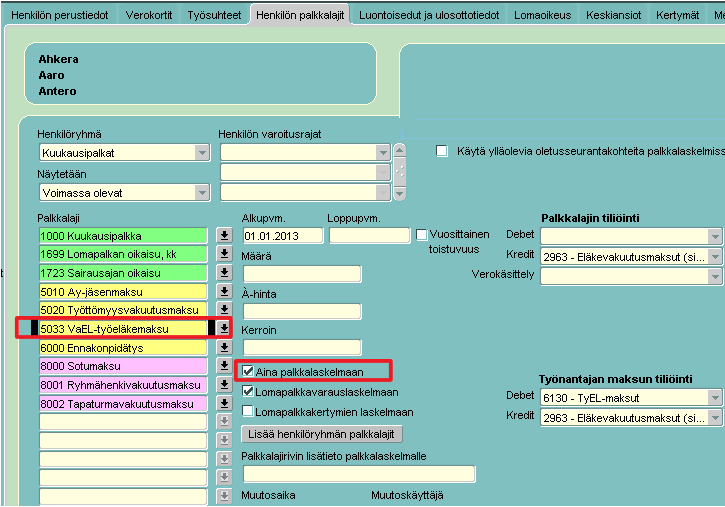Image resolution: width=725 pixels, height=507 pixels.
Task: Select the 1723 Sairausajan oikaisu row
Action: 123,273
